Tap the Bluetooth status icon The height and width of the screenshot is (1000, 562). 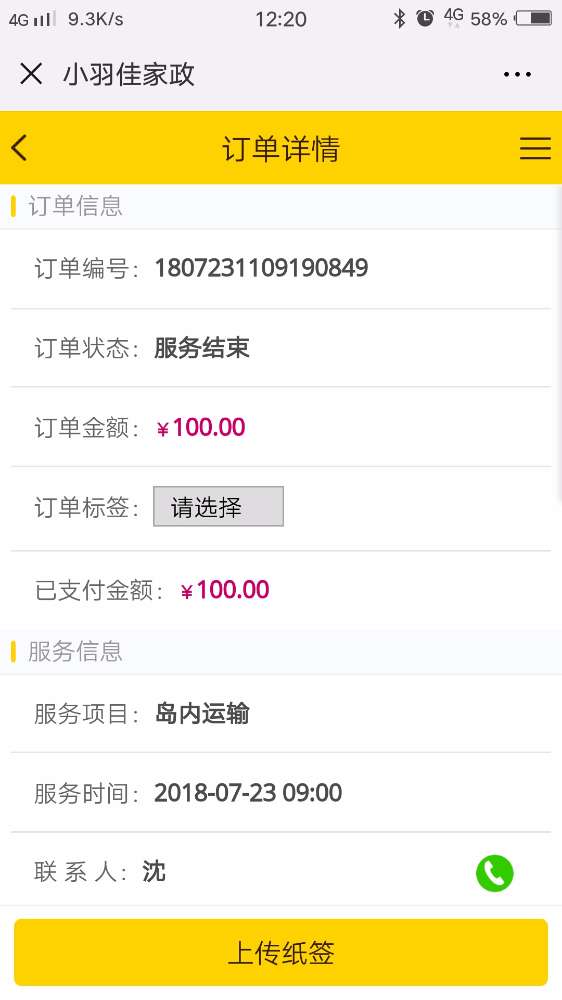click(399, 18)
